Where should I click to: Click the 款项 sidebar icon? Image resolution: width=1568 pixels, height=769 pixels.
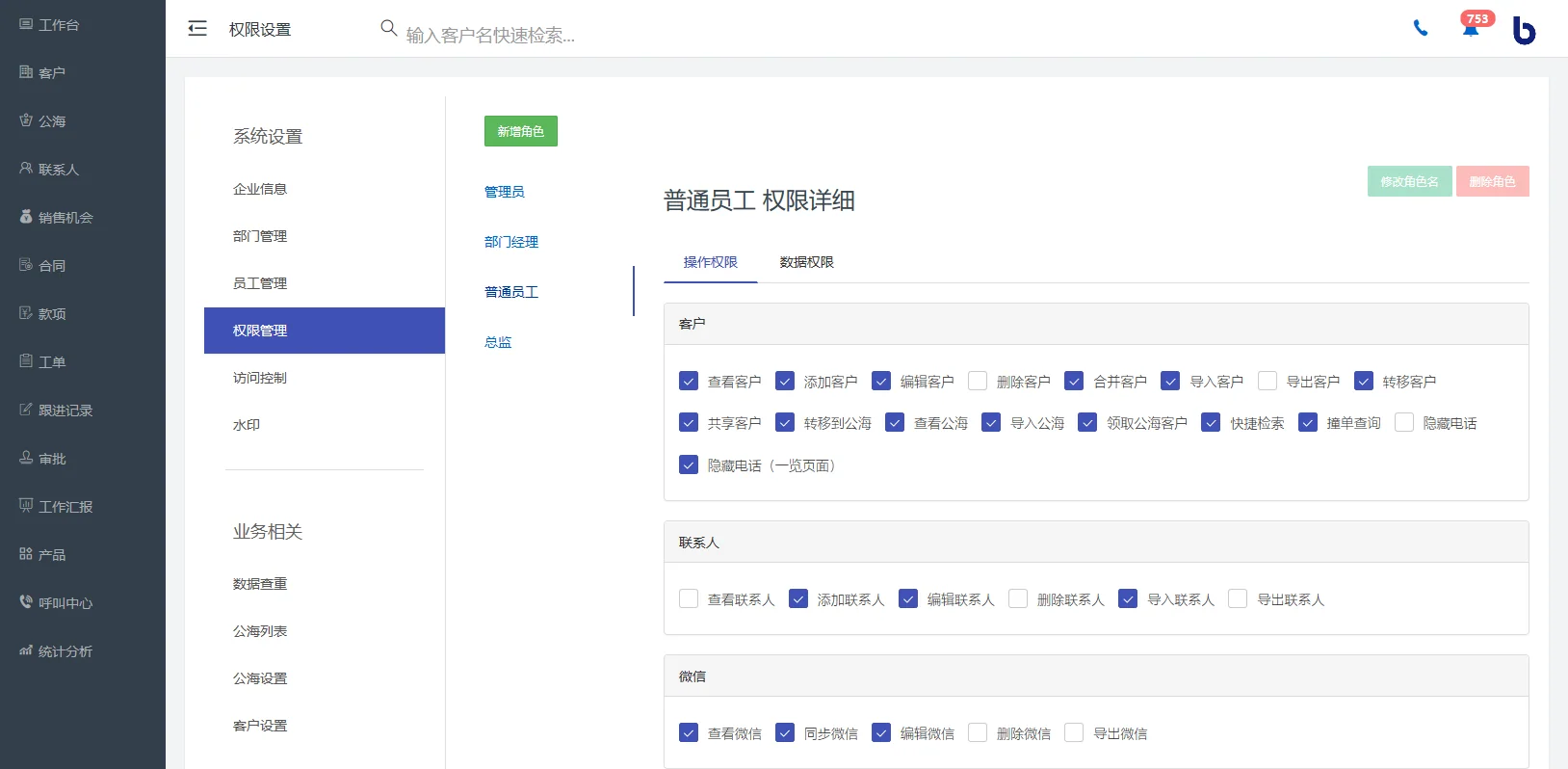pos(26,313)
